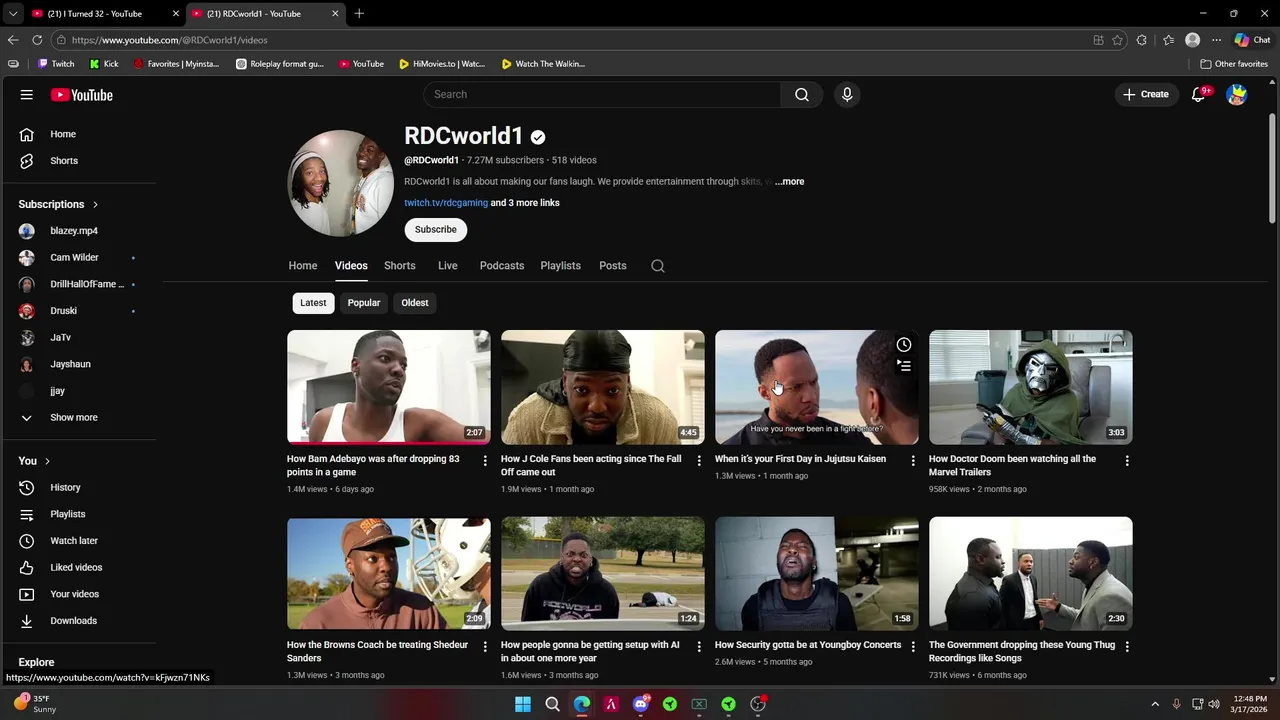Click the search magnifier button
Viewport: 1280px width, 720px height.
802,94
